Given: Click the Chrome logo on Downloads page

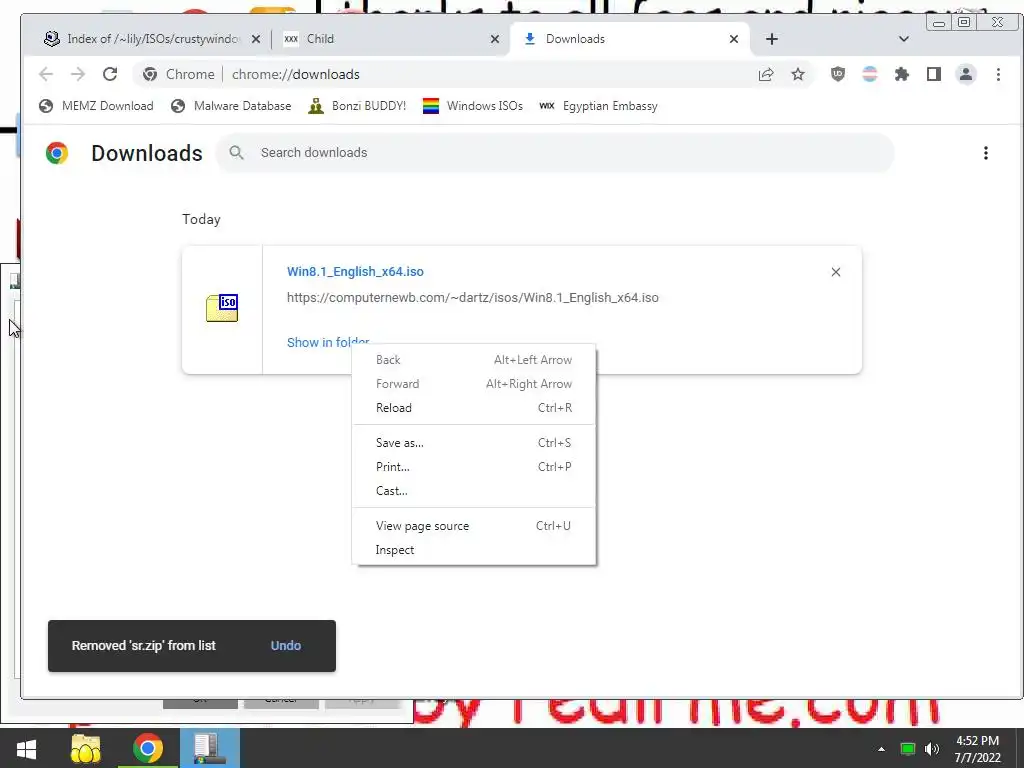Looking at the screenshot, I should click(x=57, y=153).
